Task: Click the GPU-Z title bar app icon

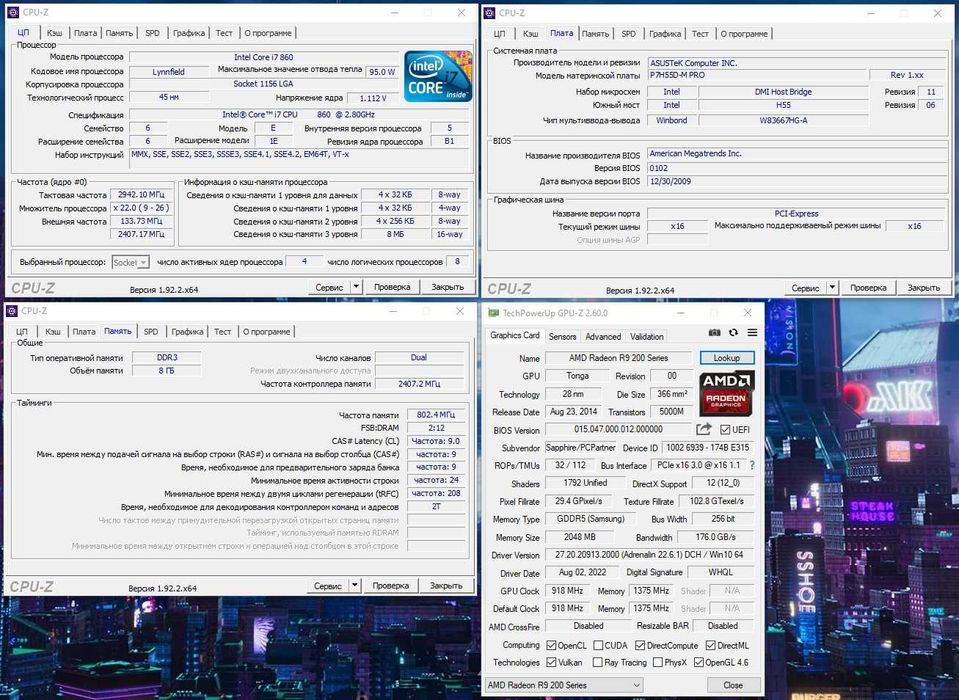Action: (x=493, y=313)
